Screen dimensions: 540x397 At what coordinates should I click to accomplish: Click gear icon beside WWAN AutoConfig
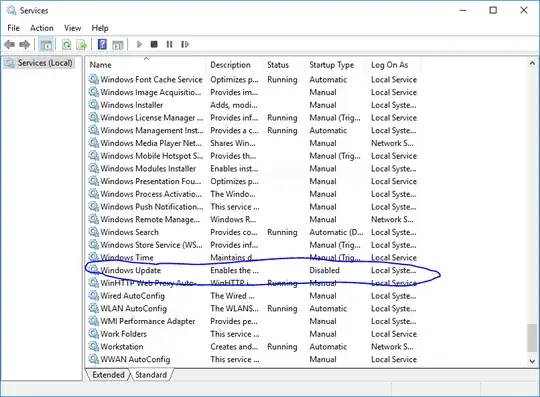[x=93, y=359]
